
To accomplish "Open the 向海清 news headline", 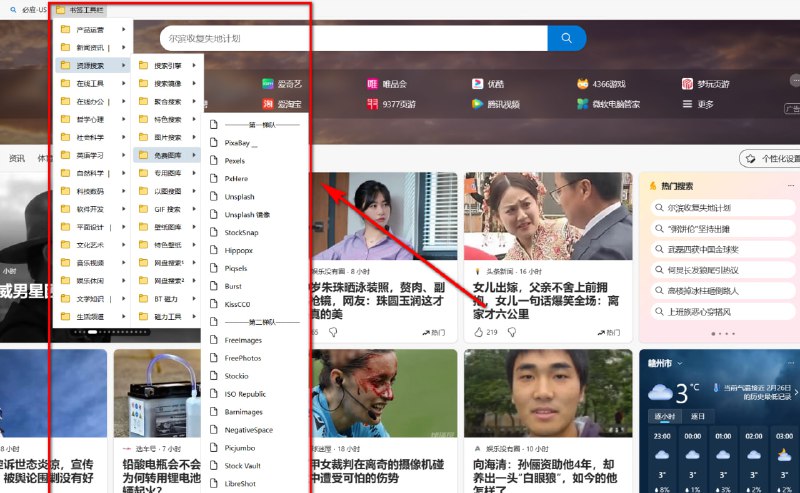I will tap(544, 477).
